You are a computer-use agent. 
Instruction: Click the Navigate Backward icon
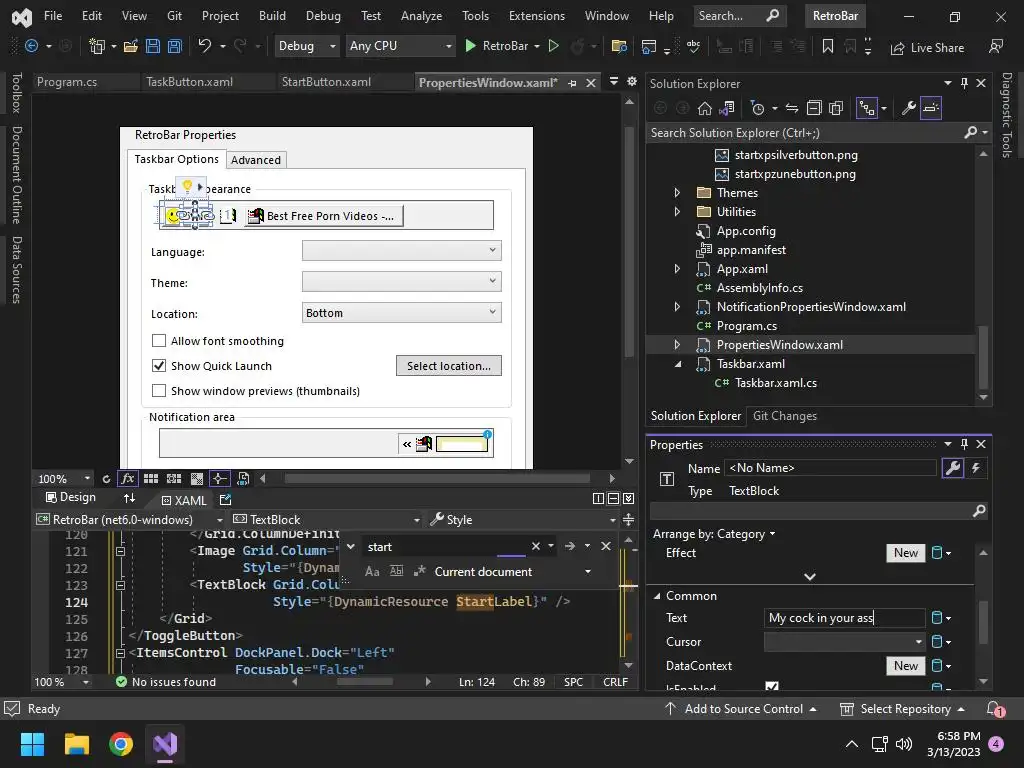31,46
